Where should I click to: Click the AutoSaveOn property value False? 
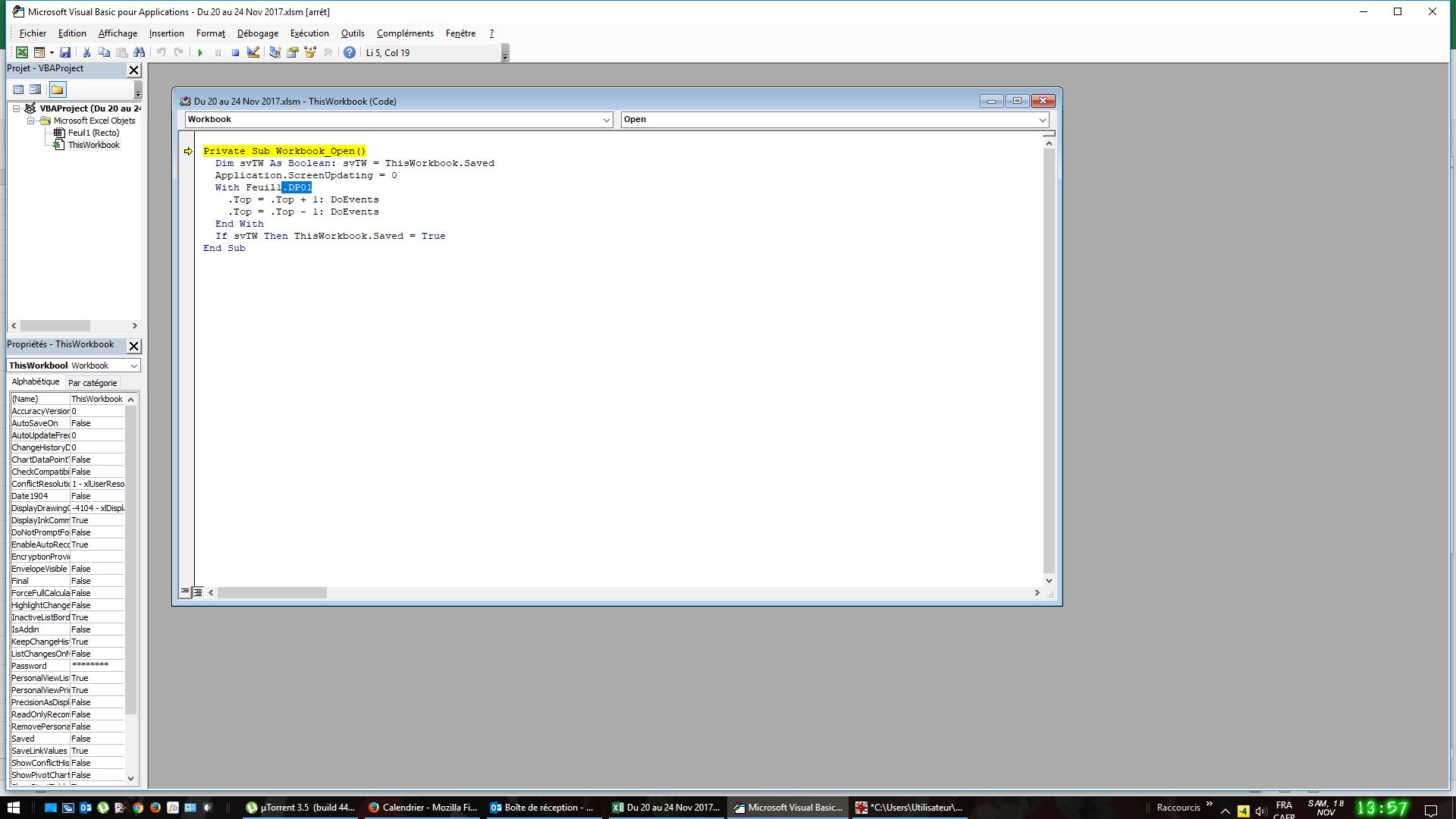(x=97, y=423)
